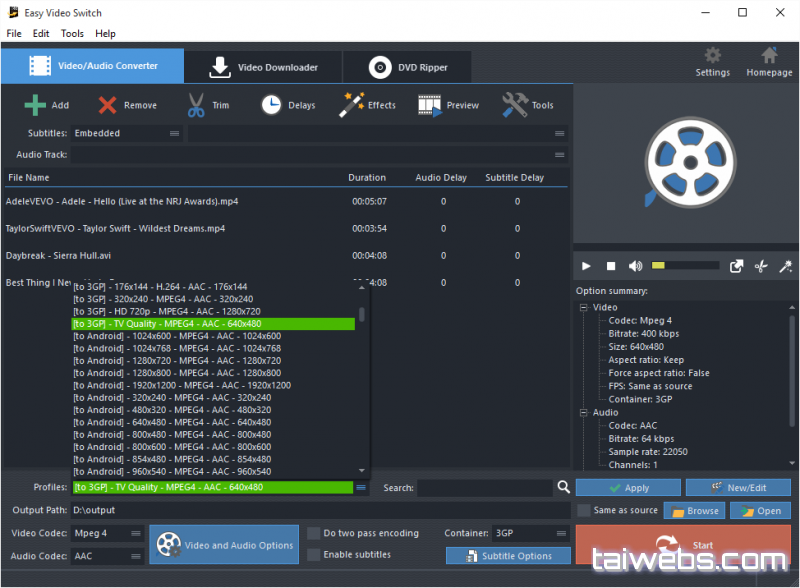The image size is (800, 588).
Task: Click the Subtitle Options button
Action: click(507, 556)
